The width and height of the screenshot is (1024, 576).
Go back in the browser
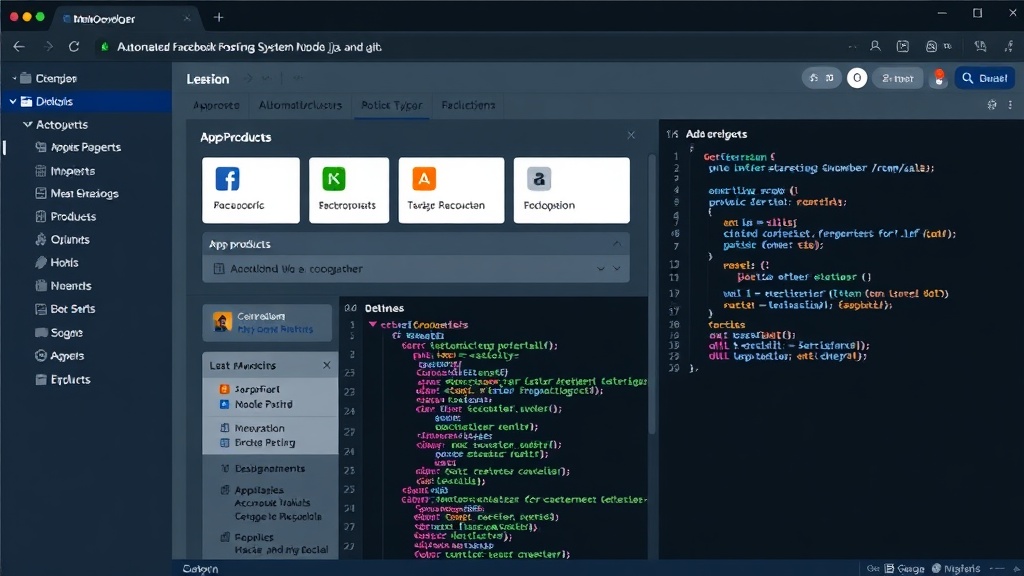pos(19,46)
